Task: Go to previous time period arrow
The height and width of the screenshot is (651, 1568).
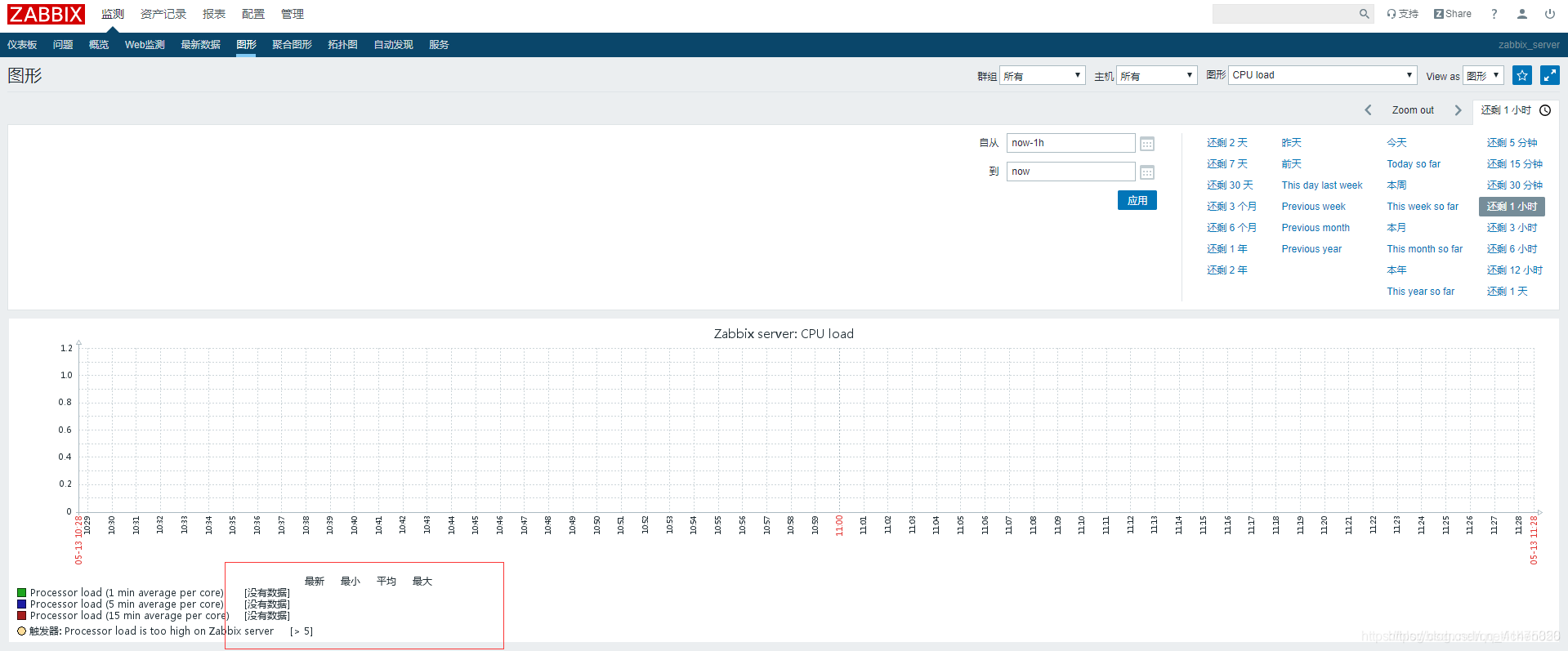Action: 1368,110
